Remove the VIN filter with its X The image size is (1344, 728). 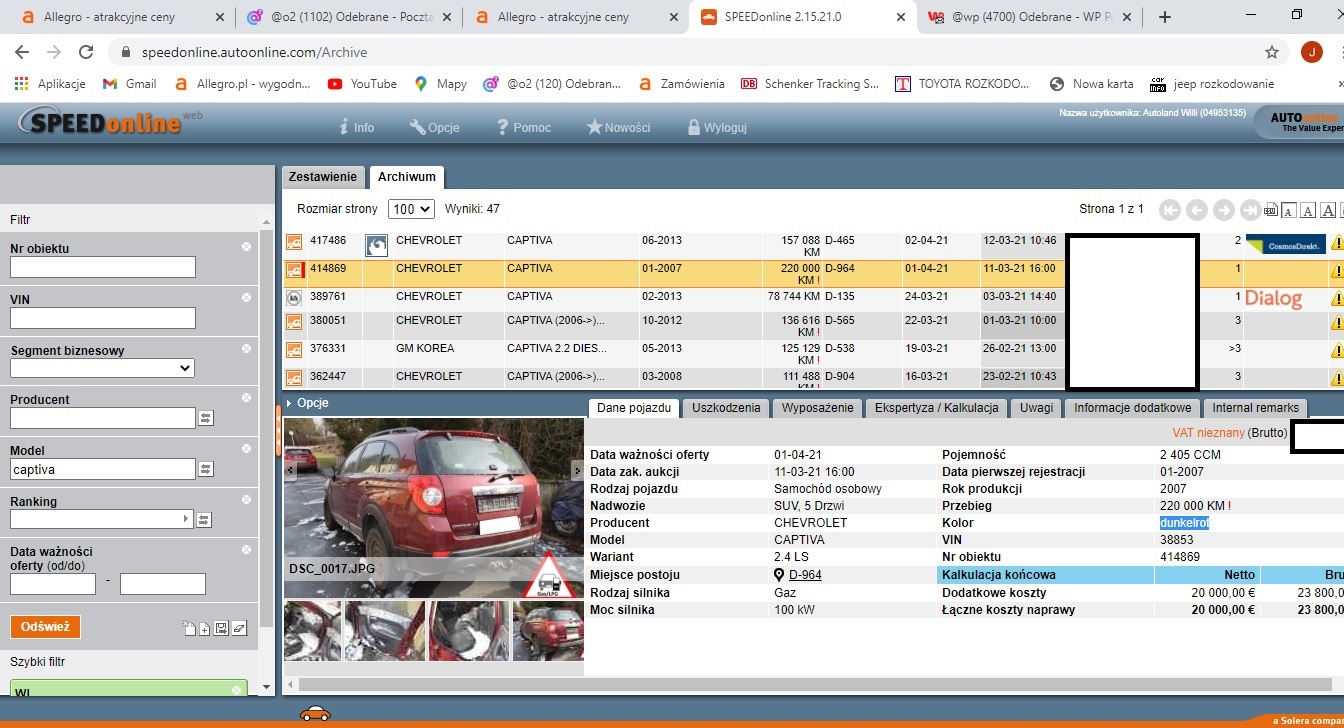click(x=246, y=298)
